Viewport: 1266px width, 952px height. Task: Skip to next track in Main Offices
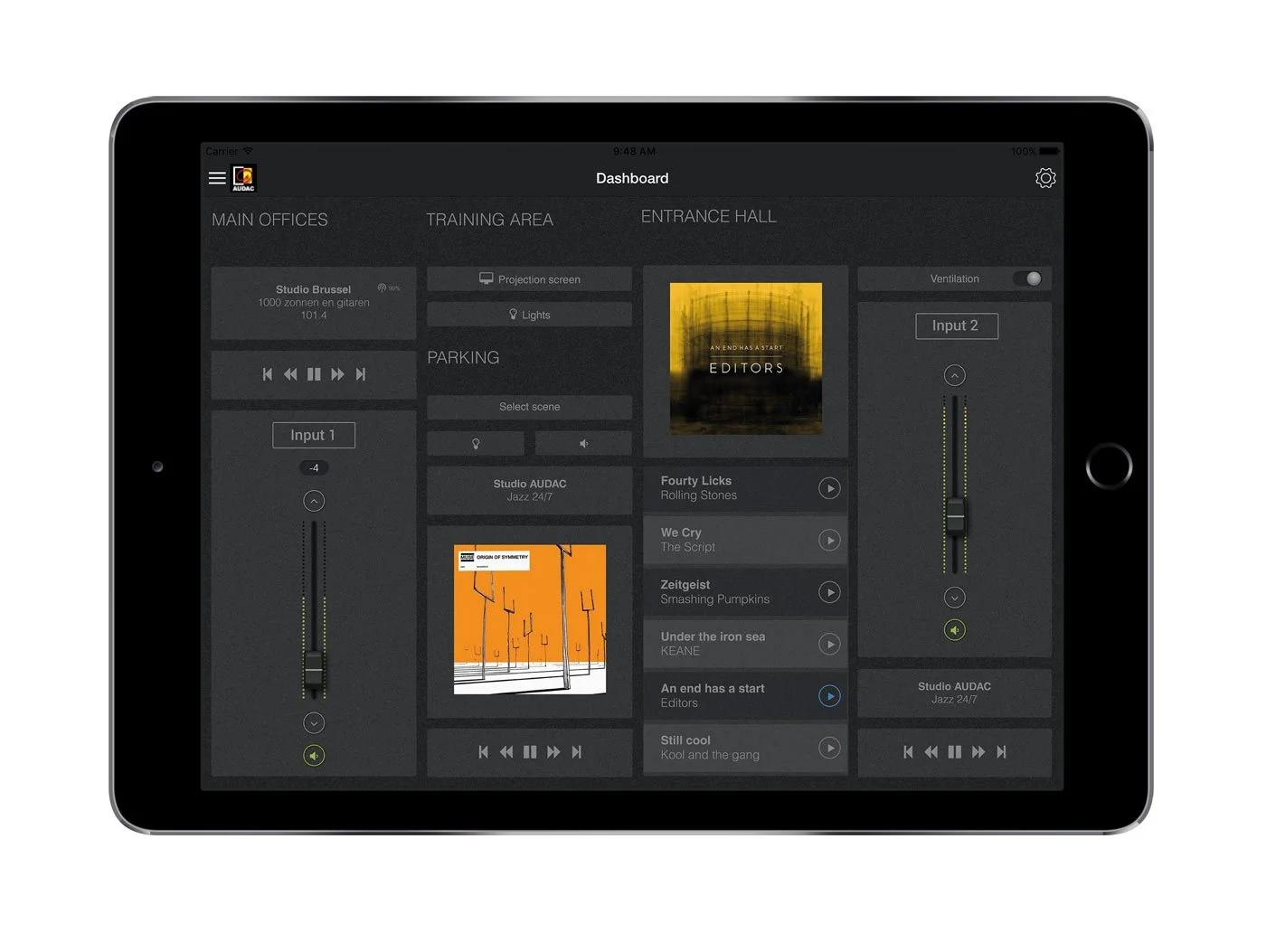pyautogui.click(x=361, y=374)
